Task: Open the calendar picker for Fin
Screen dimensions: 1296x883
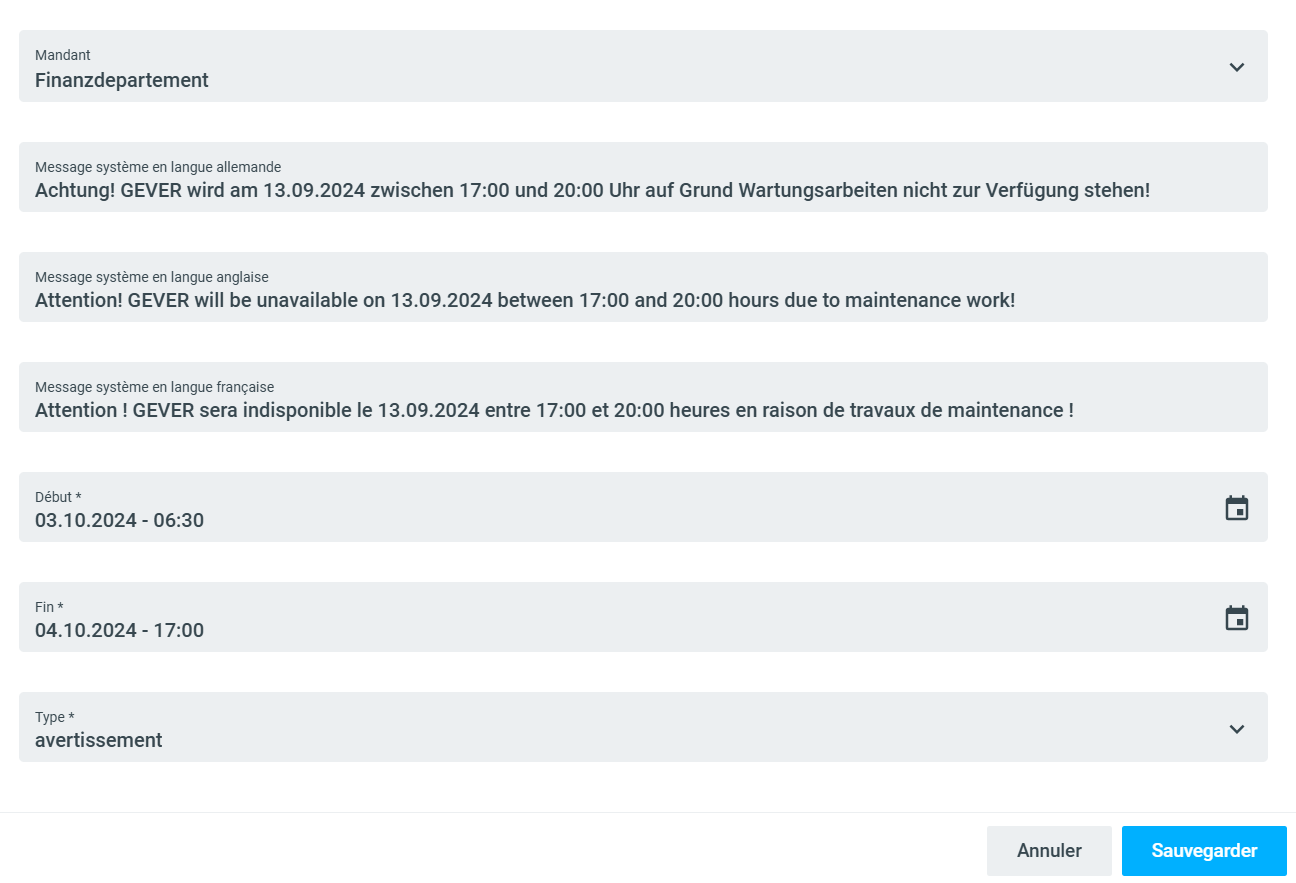Action: (x=1237, y=618)
